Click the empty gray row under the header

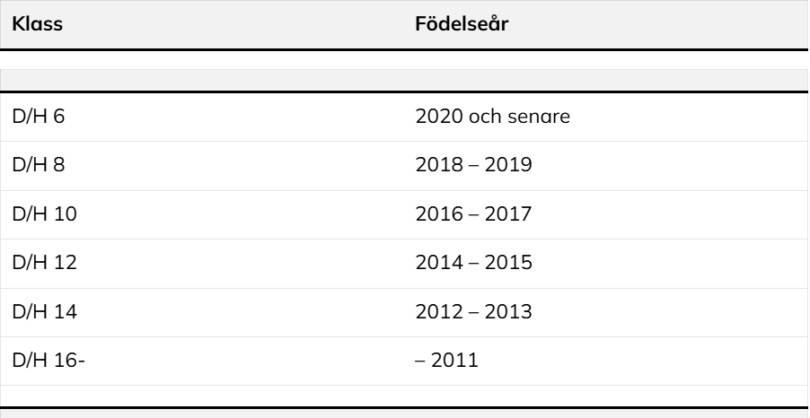(404, 79)
